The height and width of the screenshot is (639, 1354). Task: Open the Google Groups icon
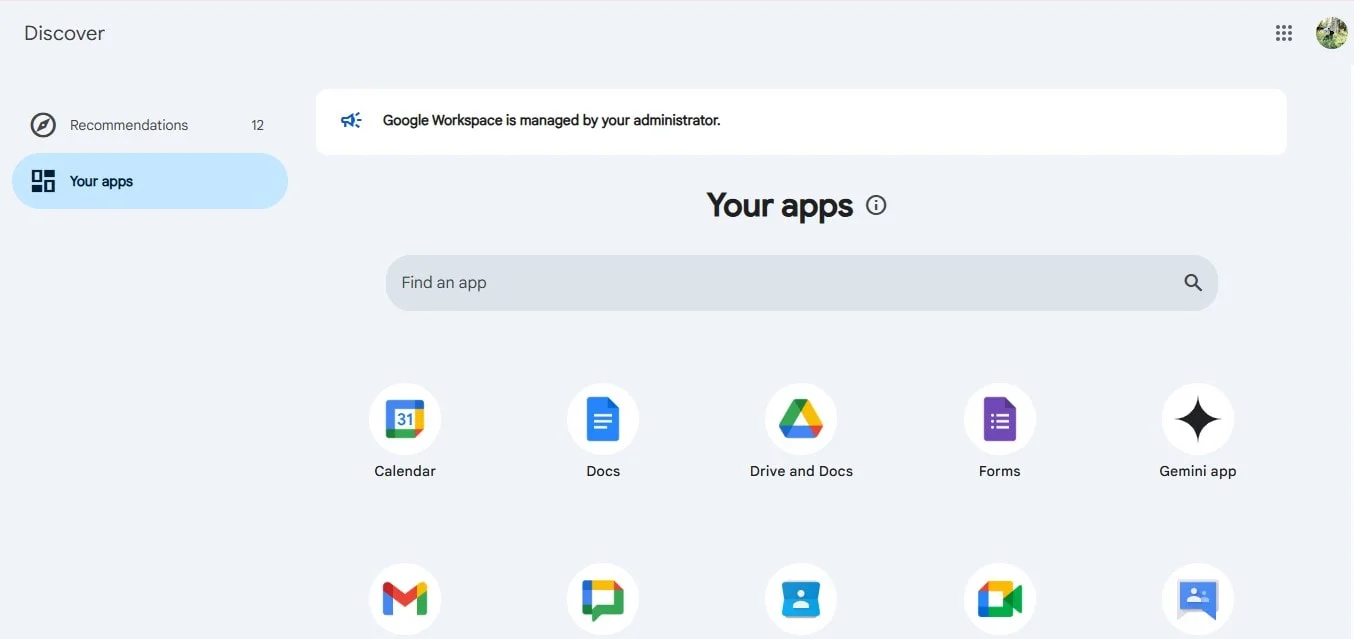[1198, 599]
